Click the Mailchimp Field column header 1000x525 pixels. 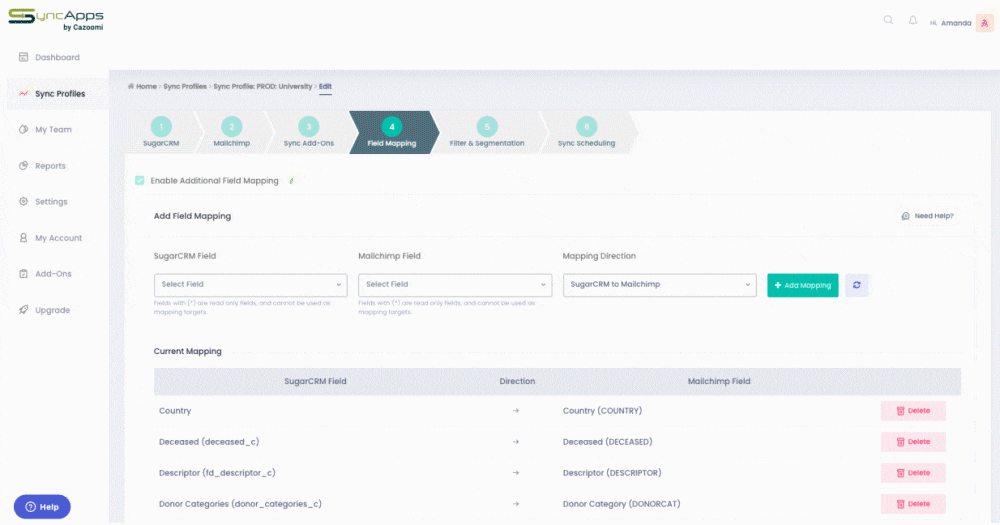tap(719, 381)
